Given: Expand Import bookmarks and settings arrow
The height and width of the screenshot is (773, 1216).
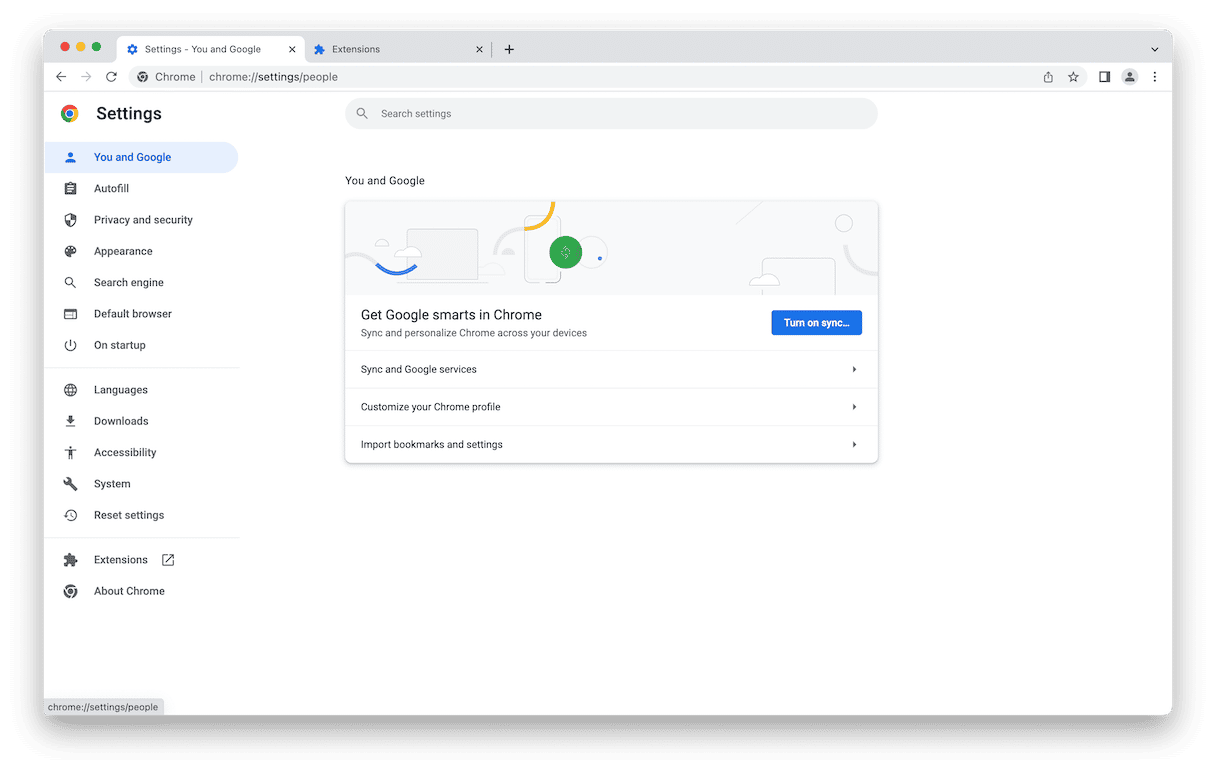Looking at the screenshot, I should pos(854,445).
